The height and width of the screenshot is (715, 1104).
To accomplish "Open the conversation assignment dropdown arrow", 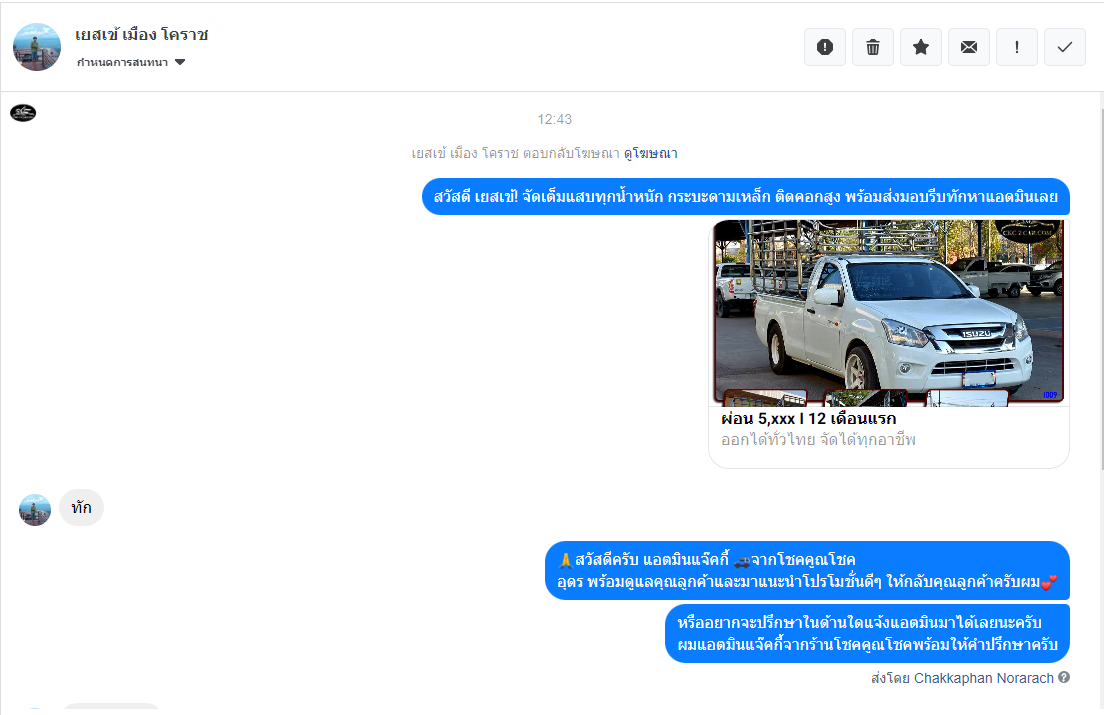I will pos(180,62).
